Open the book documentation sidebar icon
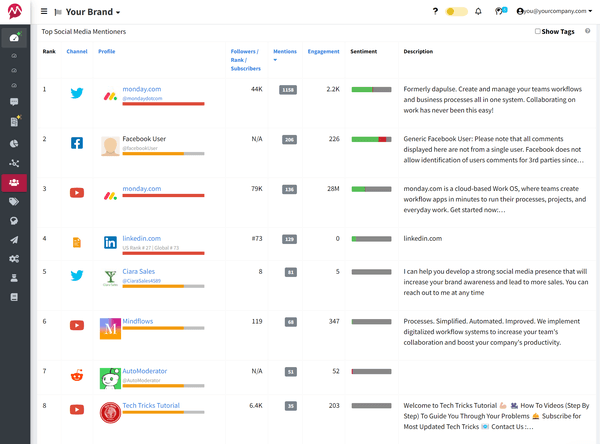The height and width of the screenshot is (444, 600). (x=14, y=297)
